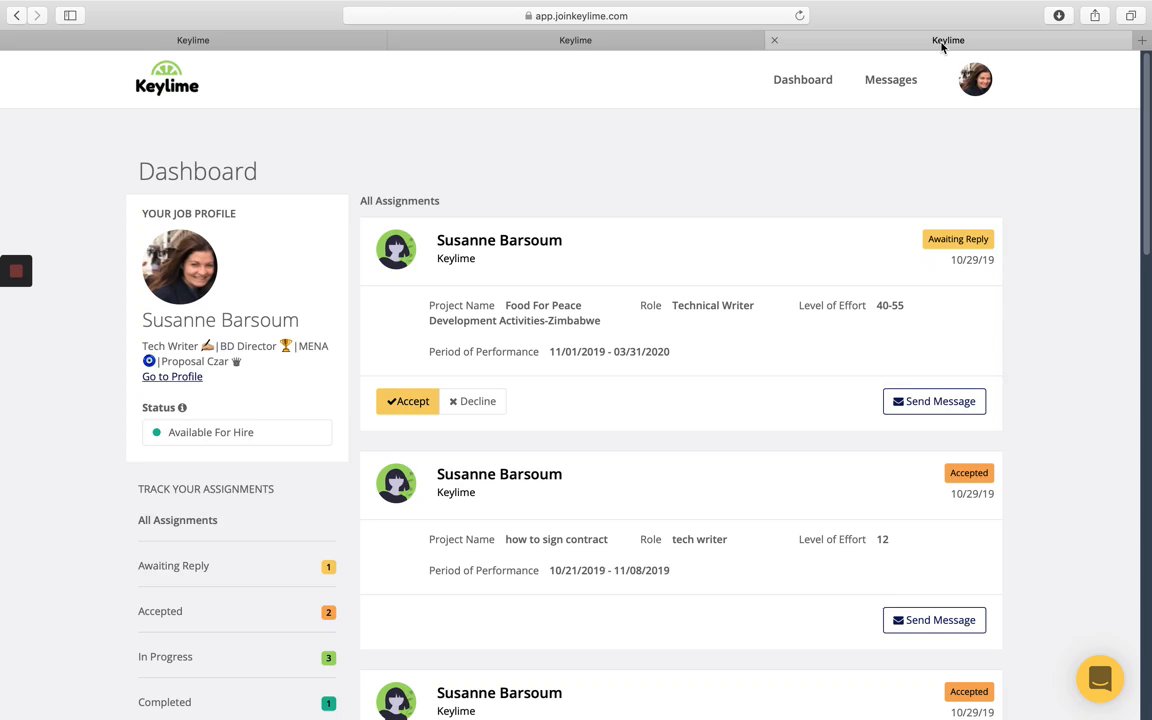Open the Safari downloads icon
The height and width of the screenshot is (720, 1152).
[x=1059, y=15]
